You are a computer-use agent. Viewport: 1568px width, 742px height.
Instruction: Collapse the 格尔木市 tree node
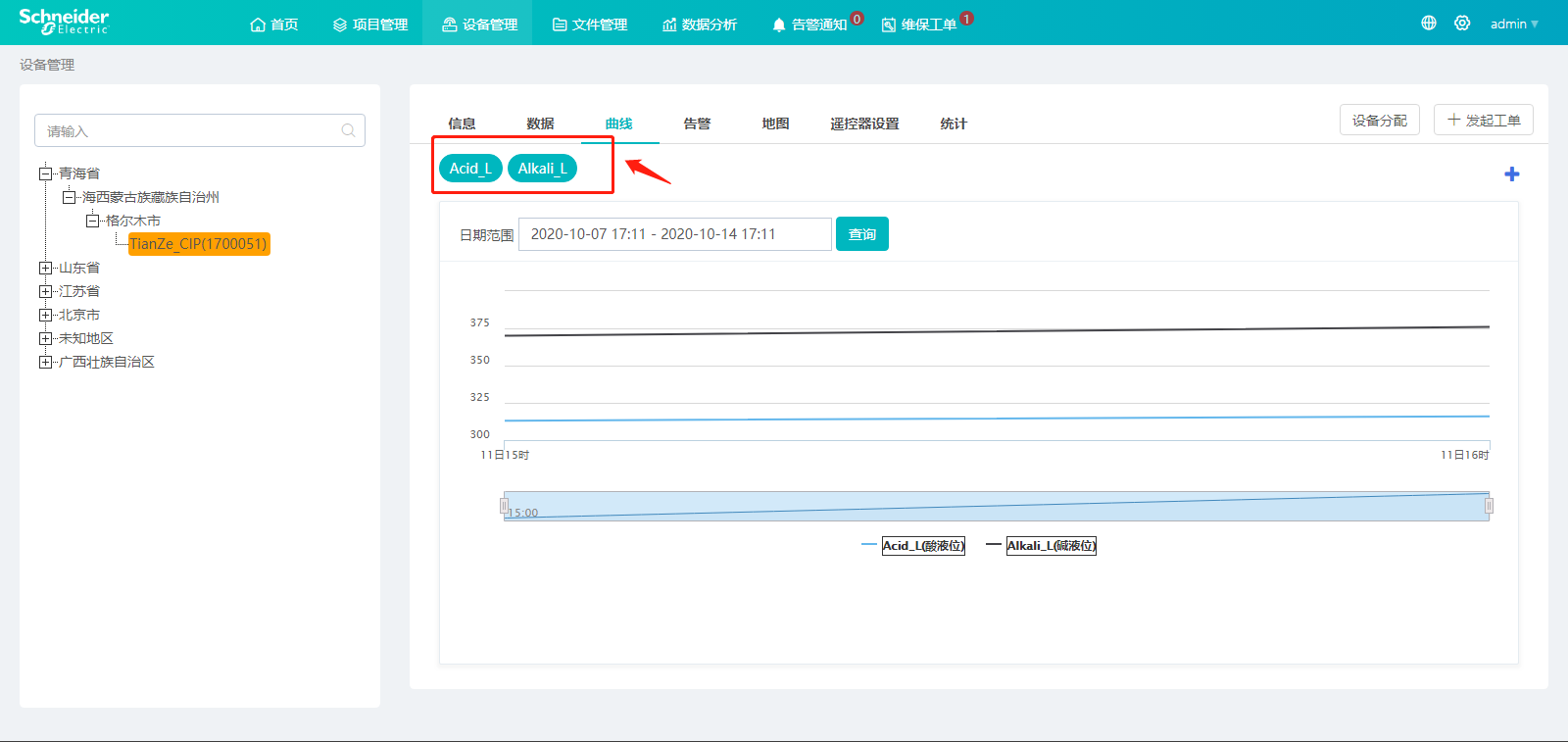click(x=92, y=221)
